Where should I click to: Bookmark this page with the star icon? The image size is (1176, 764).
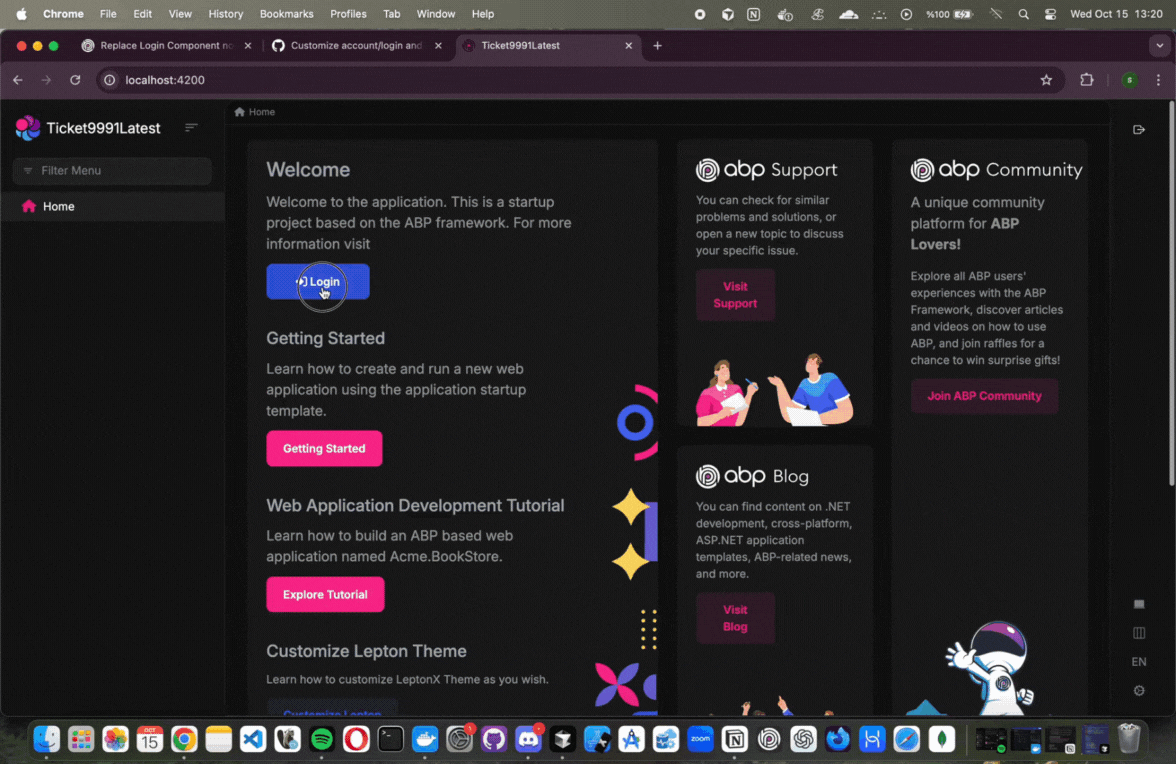pos(1046,80)
